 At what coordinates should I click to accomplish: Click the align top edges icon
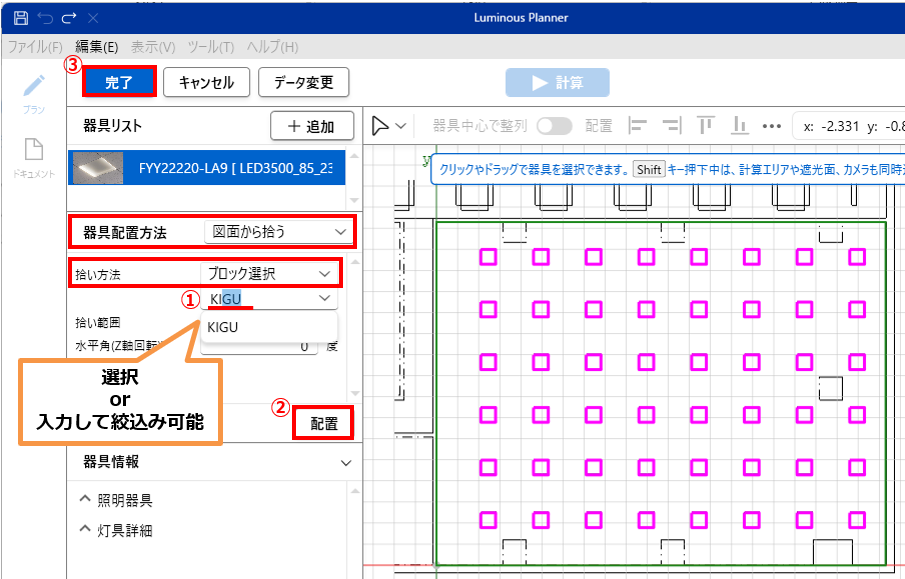click(705, 126)
